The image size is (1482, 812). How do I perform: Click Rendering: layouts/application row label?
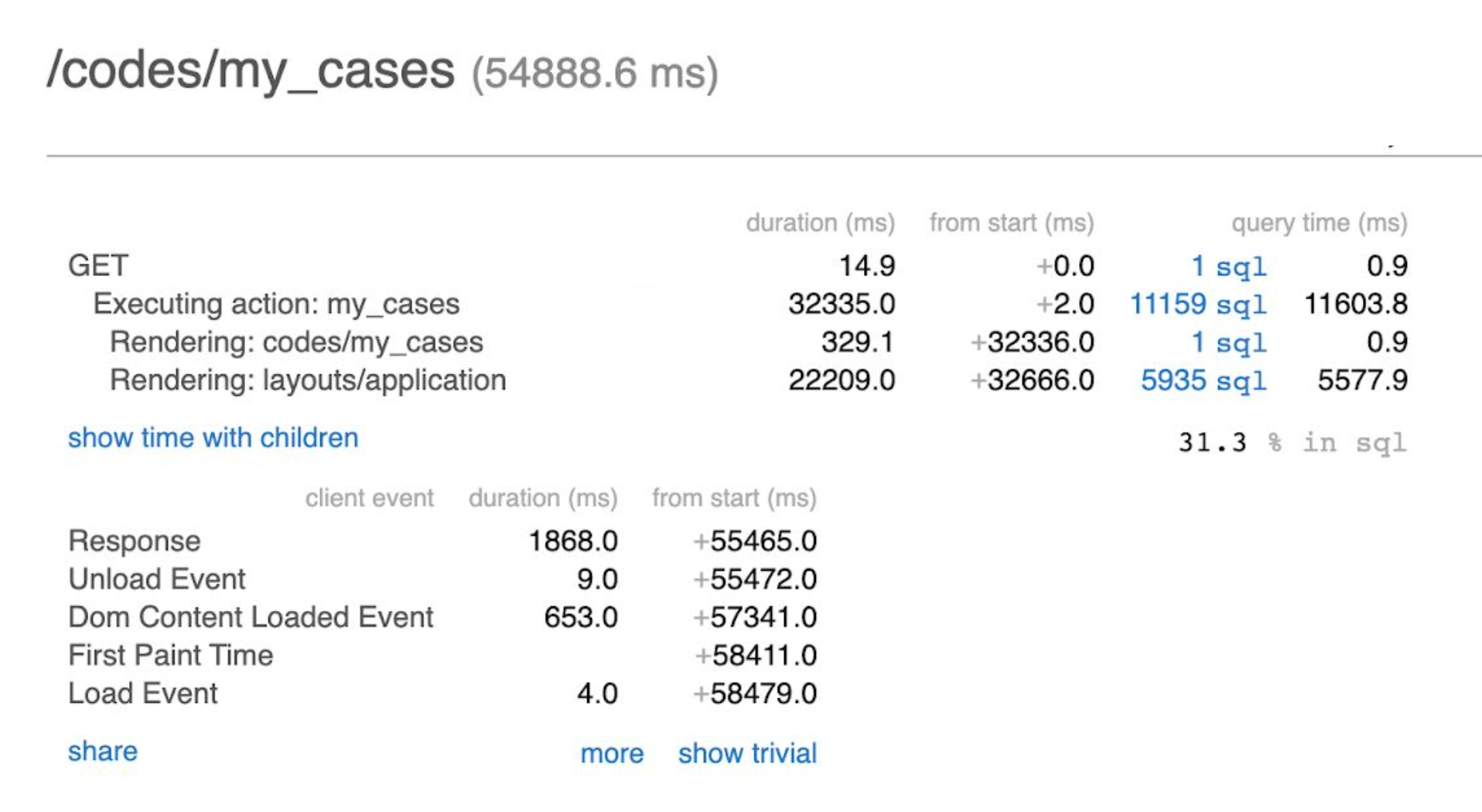308,380
